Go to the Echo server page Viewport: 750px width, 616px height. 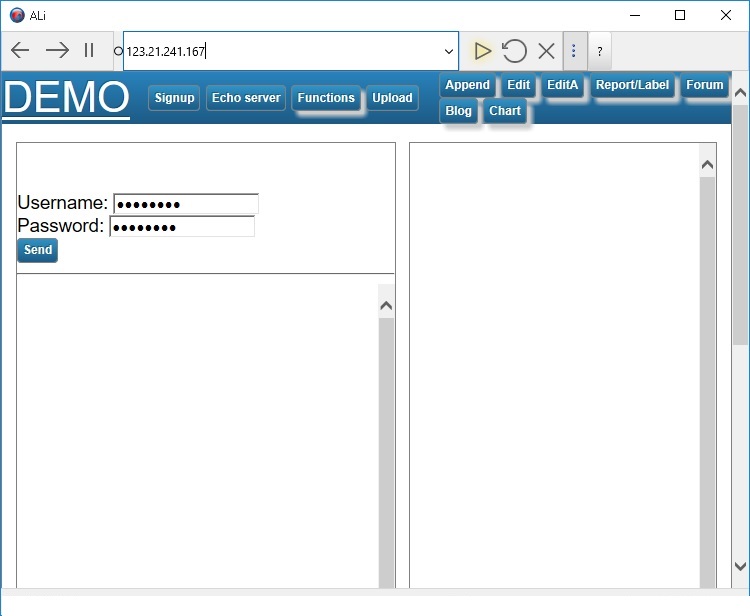[246, 98]
